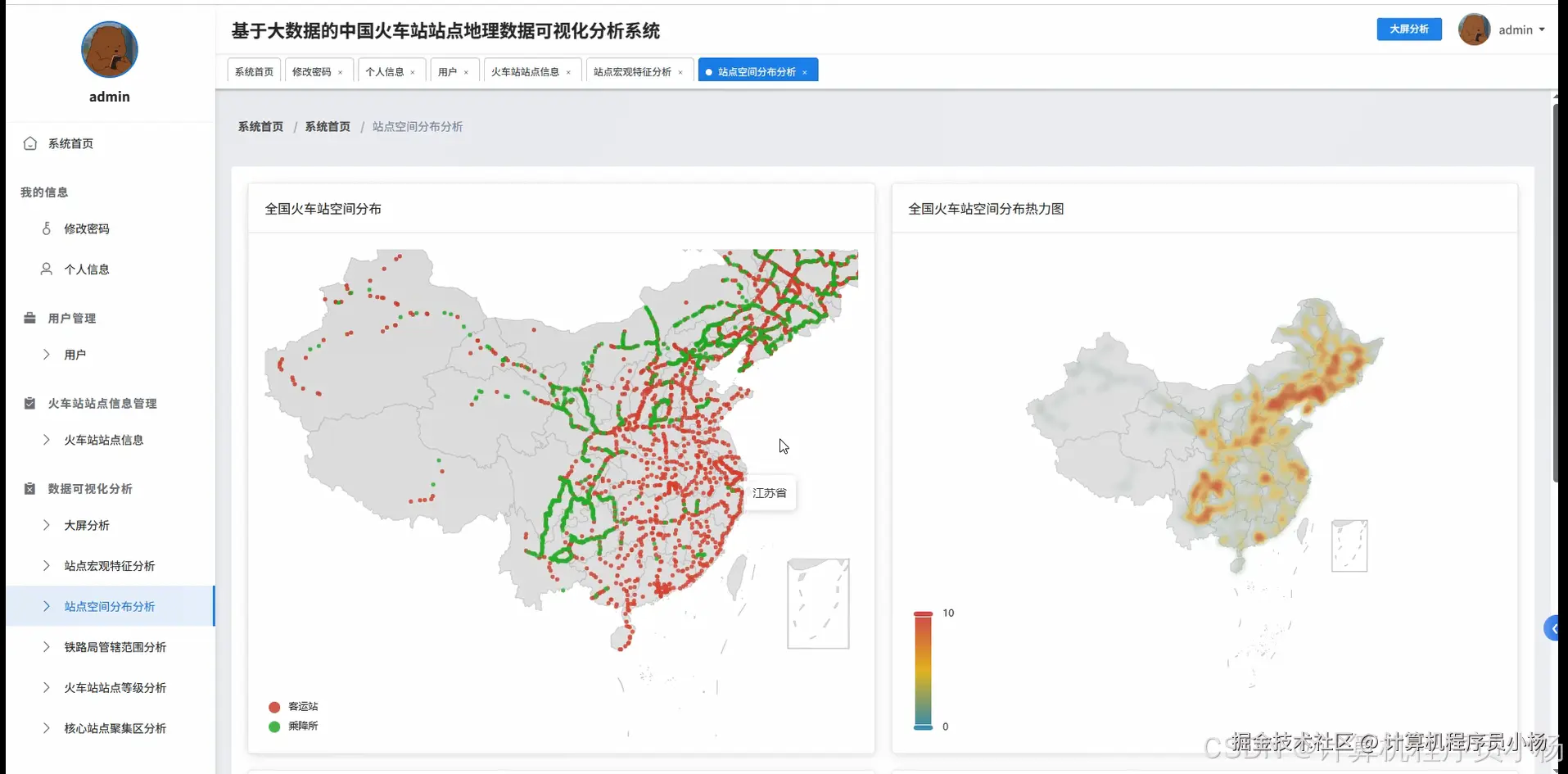
Task: Click the briefcase icon beside 用户管理
Action: click(29, 318)
